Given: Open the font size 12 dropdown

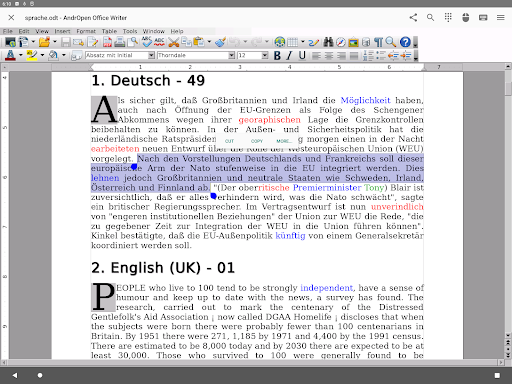Looking at the screenshot, I should coord(265,55).
